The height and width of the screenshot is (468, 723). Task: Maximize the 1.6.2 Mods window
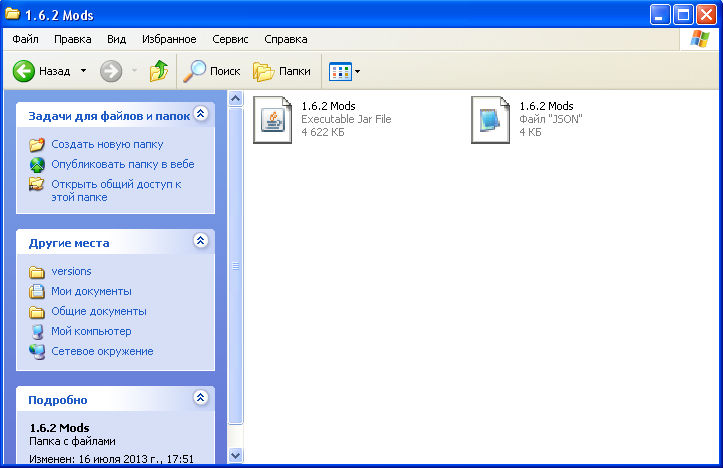pos(683,15)
